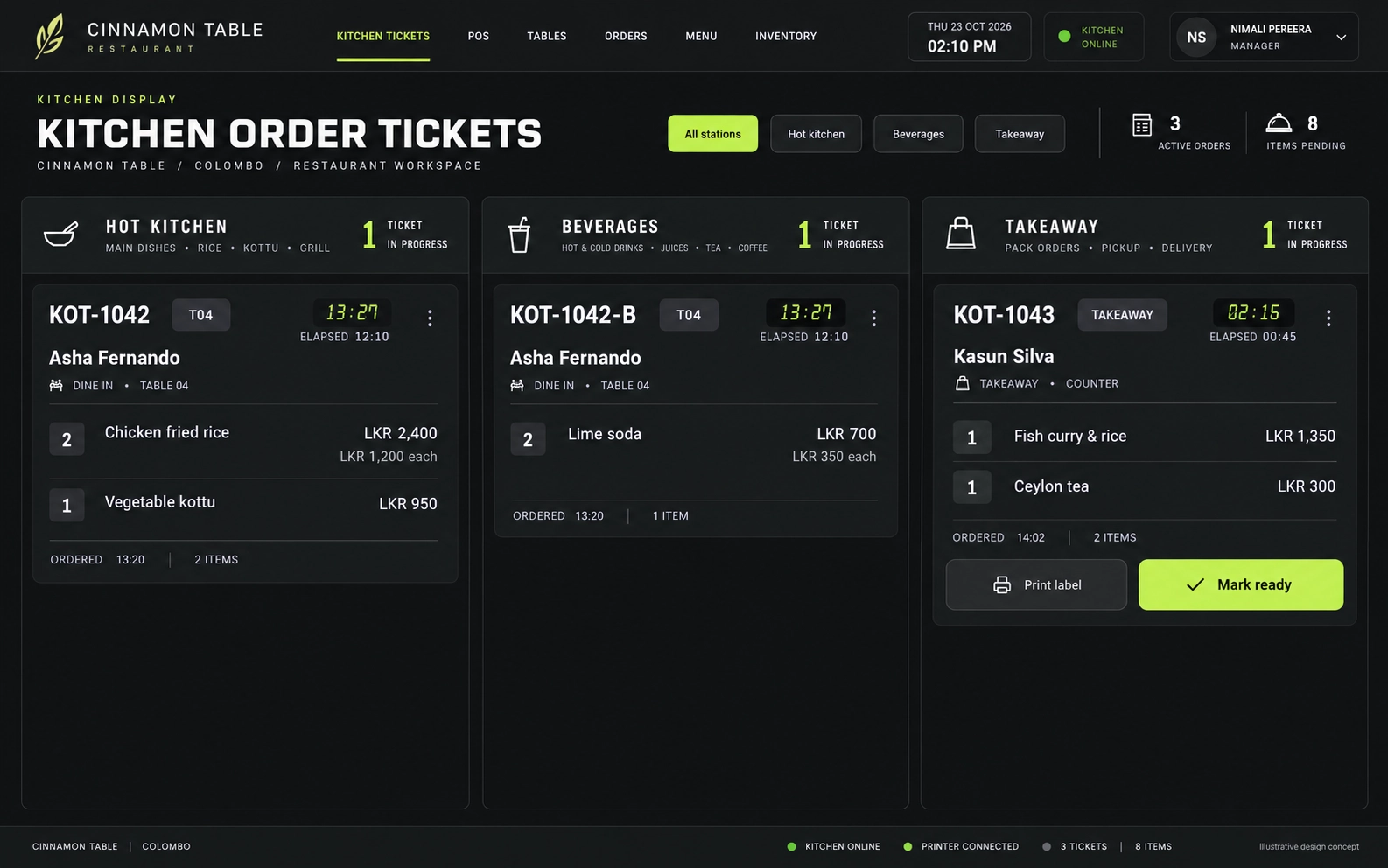This screenshot has width=1388, height=868.
Task: Click the NS user avatar
Action: (1196, 38)
